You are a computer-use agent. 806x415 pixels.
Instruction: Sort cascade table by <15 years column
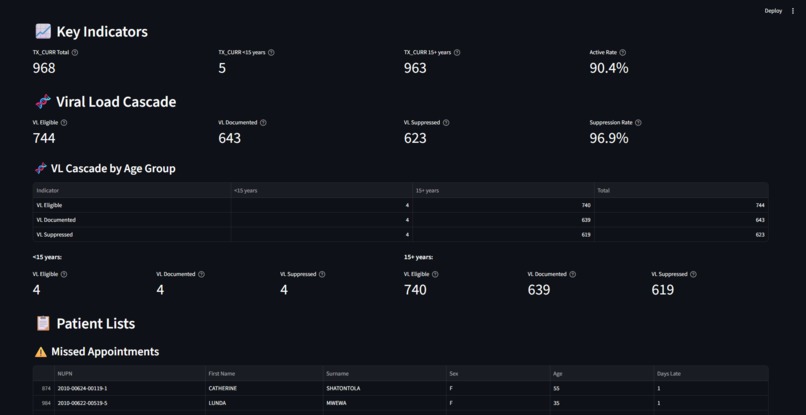point(322,190)
